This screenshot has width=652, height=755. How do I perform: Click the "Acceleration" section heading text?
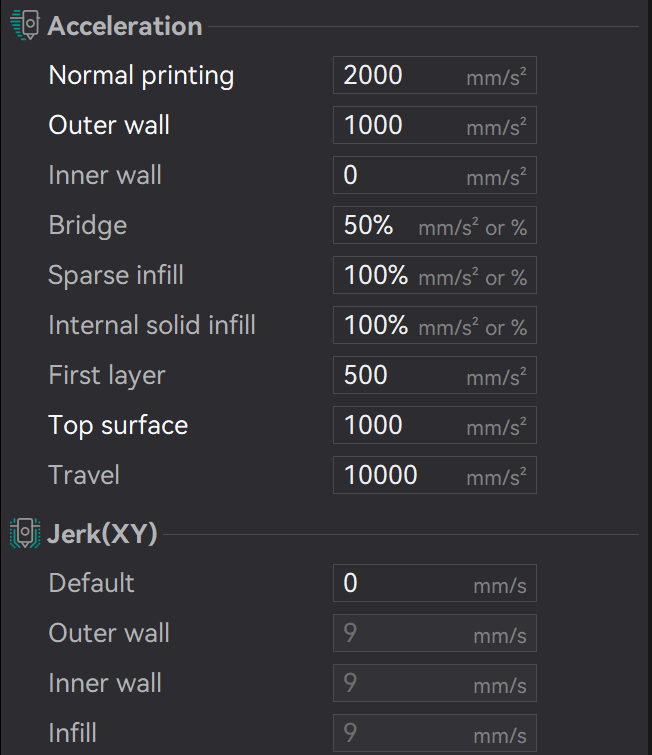click(125, 26)
